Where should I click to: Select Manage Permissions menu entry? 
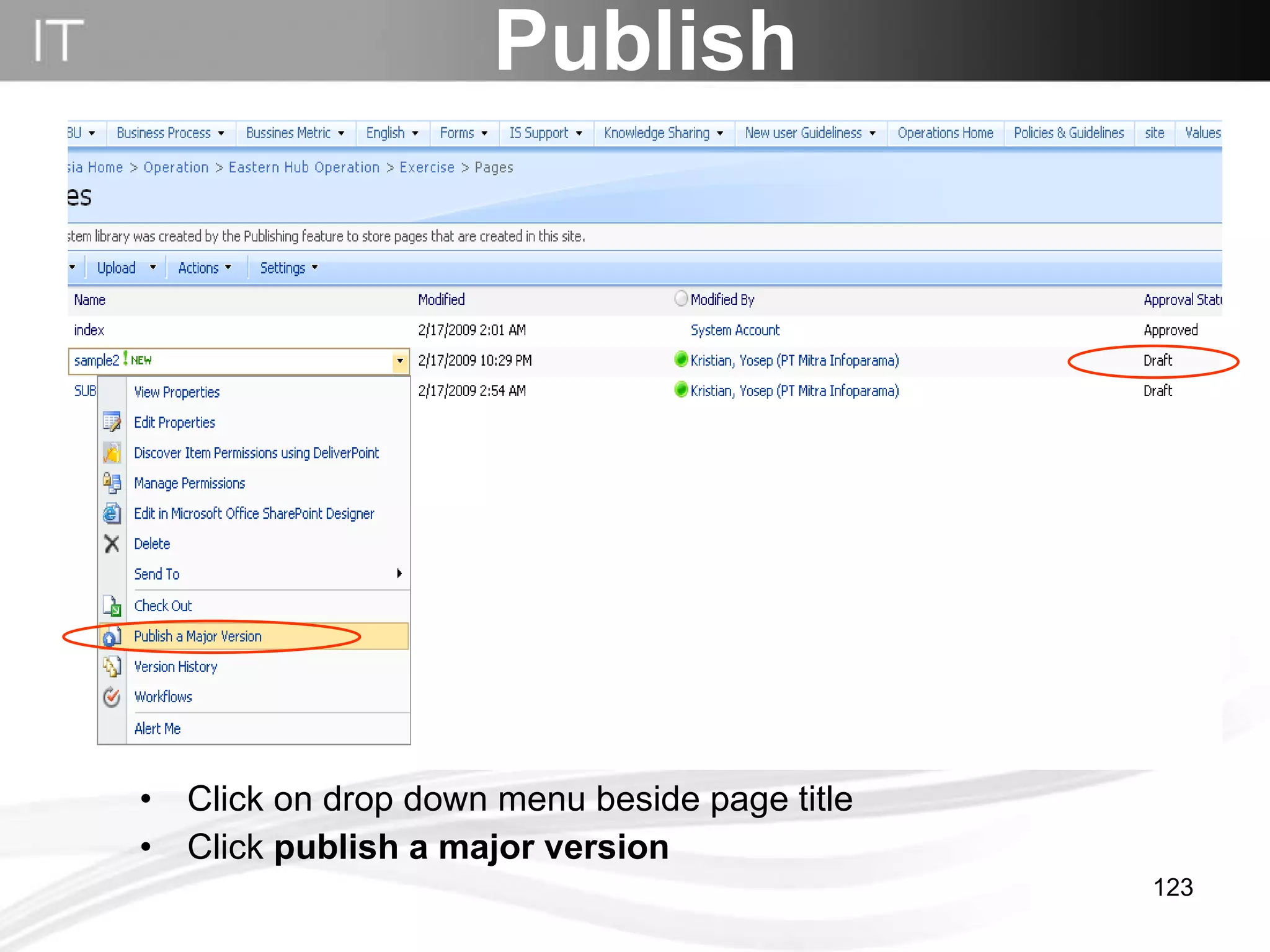click(x=189, y=483)
